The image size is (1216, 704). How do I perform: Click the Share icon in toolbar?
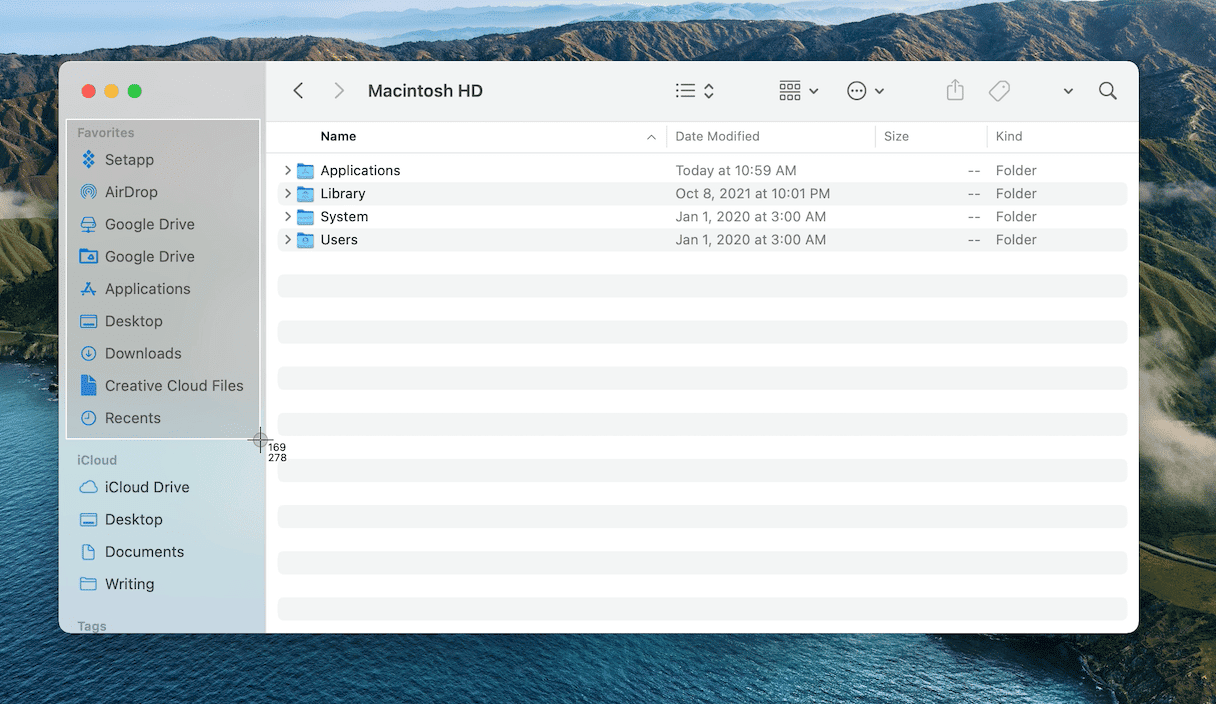(955, 91)
